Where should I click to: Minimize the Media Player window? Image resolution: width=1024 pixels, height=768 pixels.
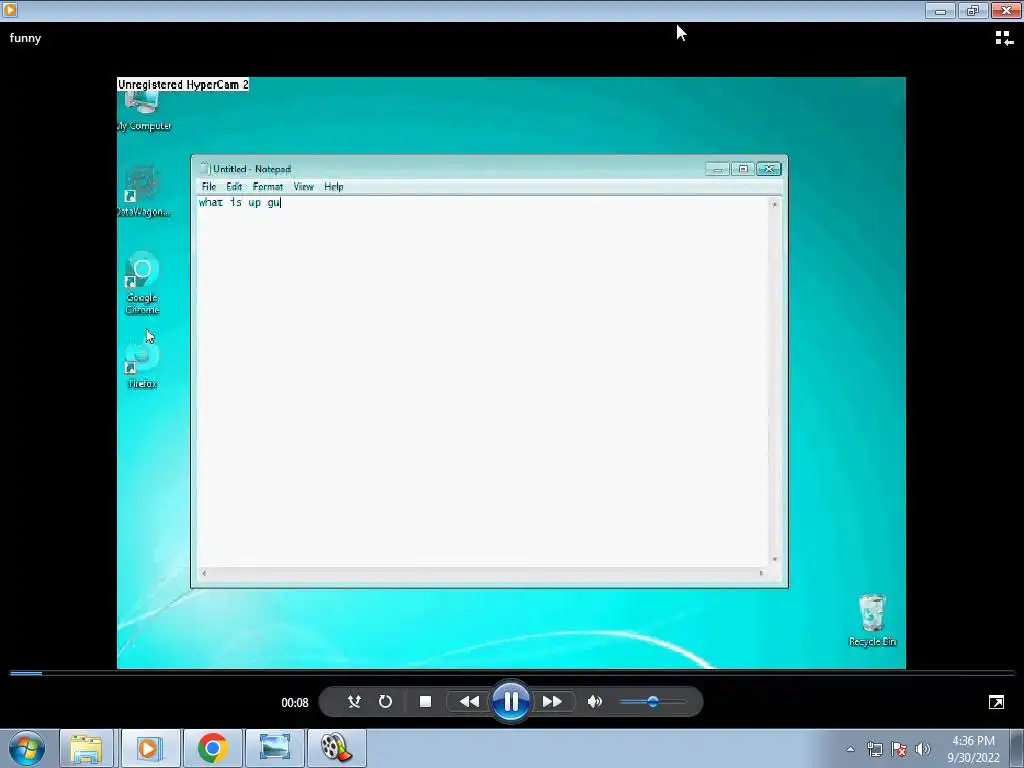coord(940,10)
